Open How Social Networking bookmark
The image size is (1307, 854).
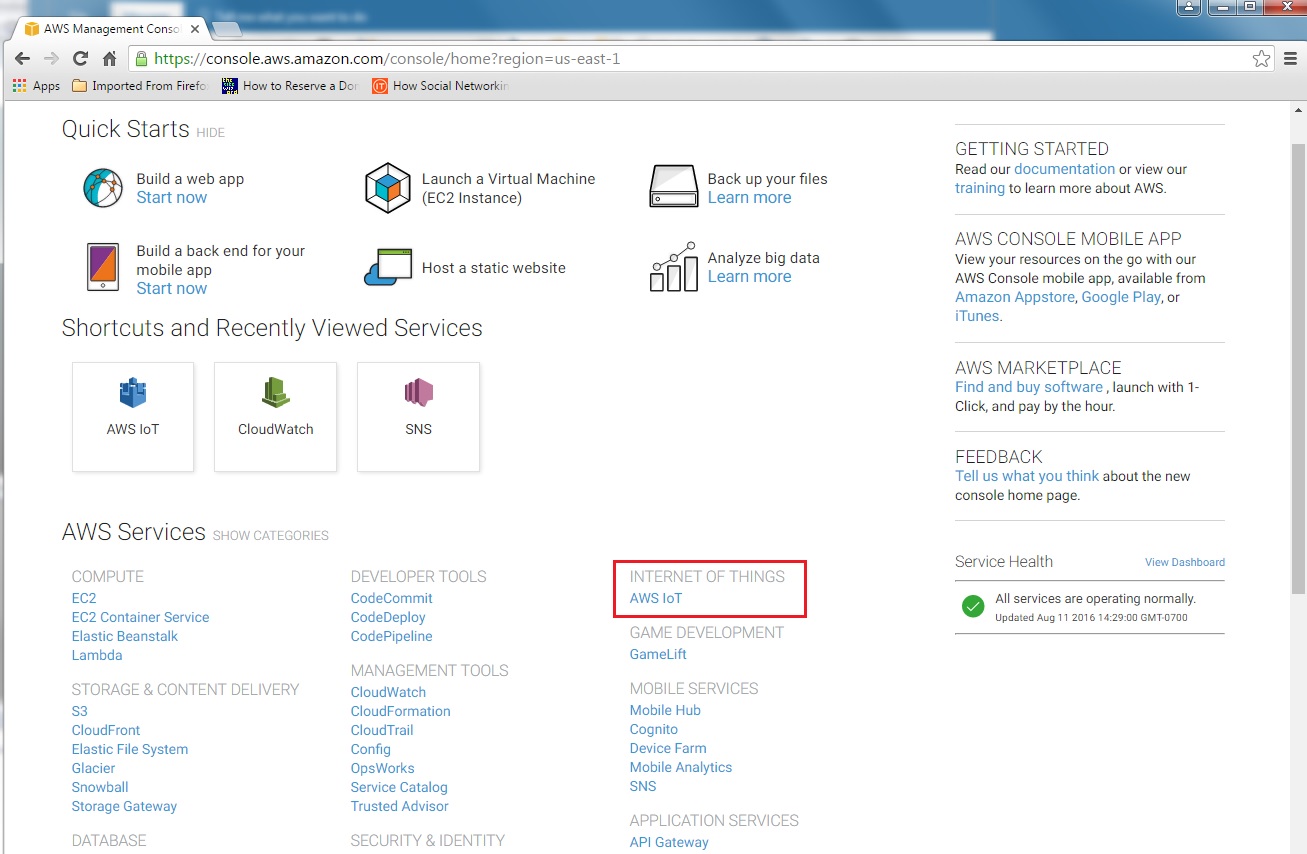point(440,86)
